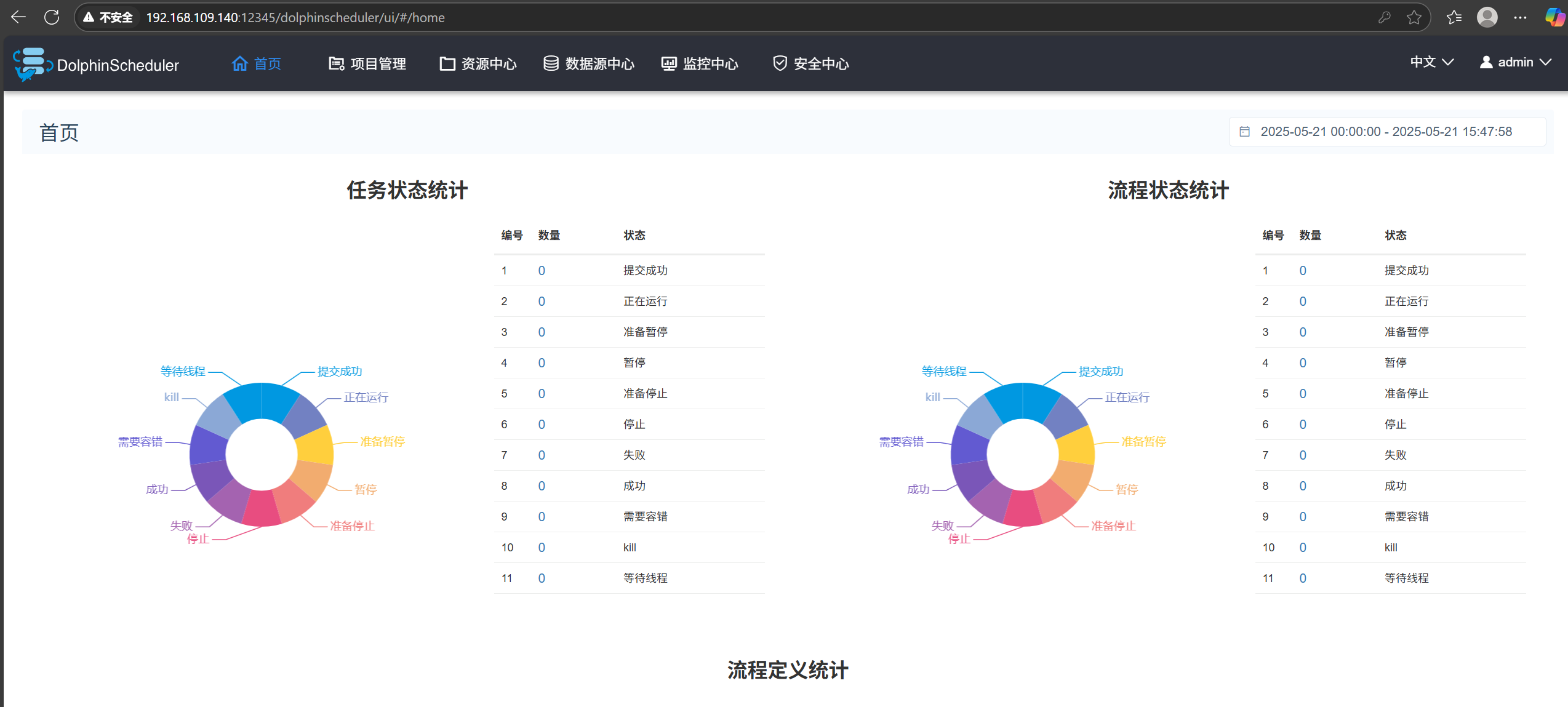Bookmark this page with the star icon
The width and height of the screenshot is (1568, 707).
coord(1414,17)
